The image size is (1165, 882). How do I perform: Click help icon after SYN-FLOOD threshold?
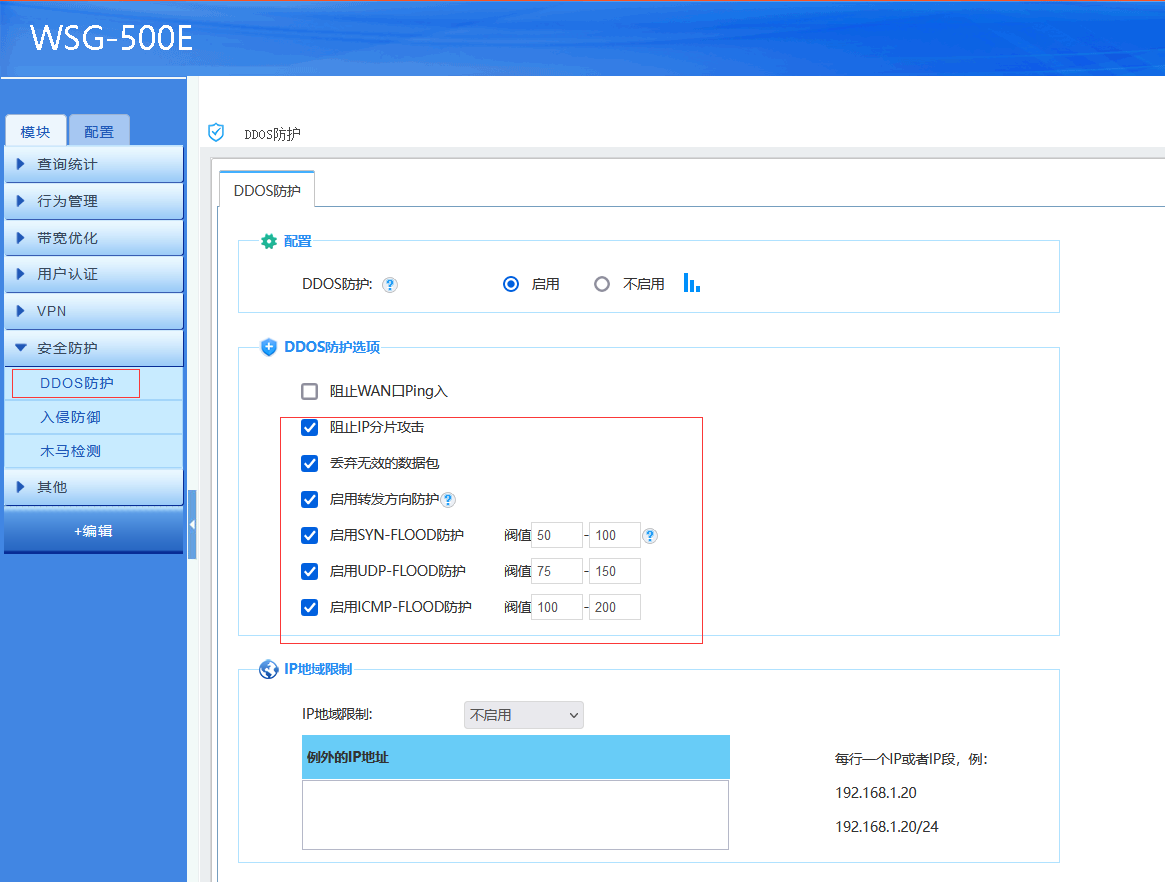(x=650, y=536)
